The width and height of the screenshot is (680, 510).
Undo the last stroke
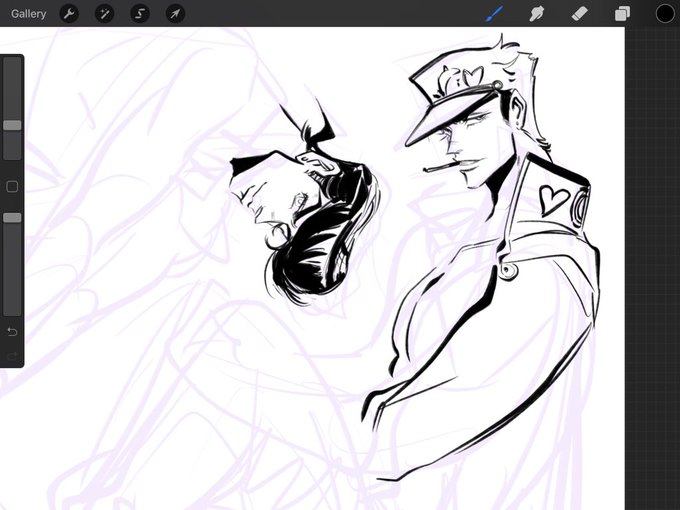(x=12, y=332)
